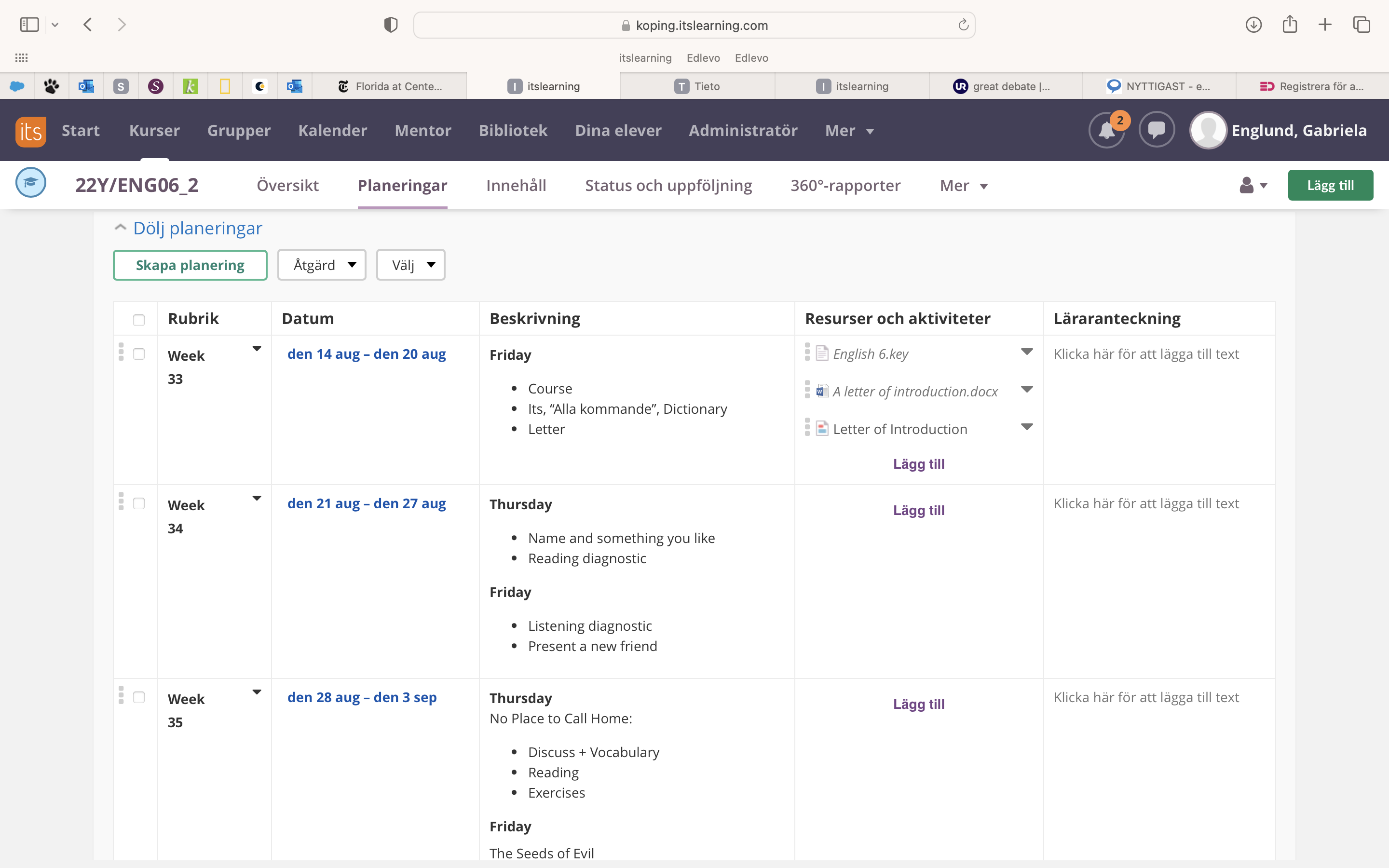Open the Safari share icon
This screenshot has width=1389, height=868.
[1289, 25]
